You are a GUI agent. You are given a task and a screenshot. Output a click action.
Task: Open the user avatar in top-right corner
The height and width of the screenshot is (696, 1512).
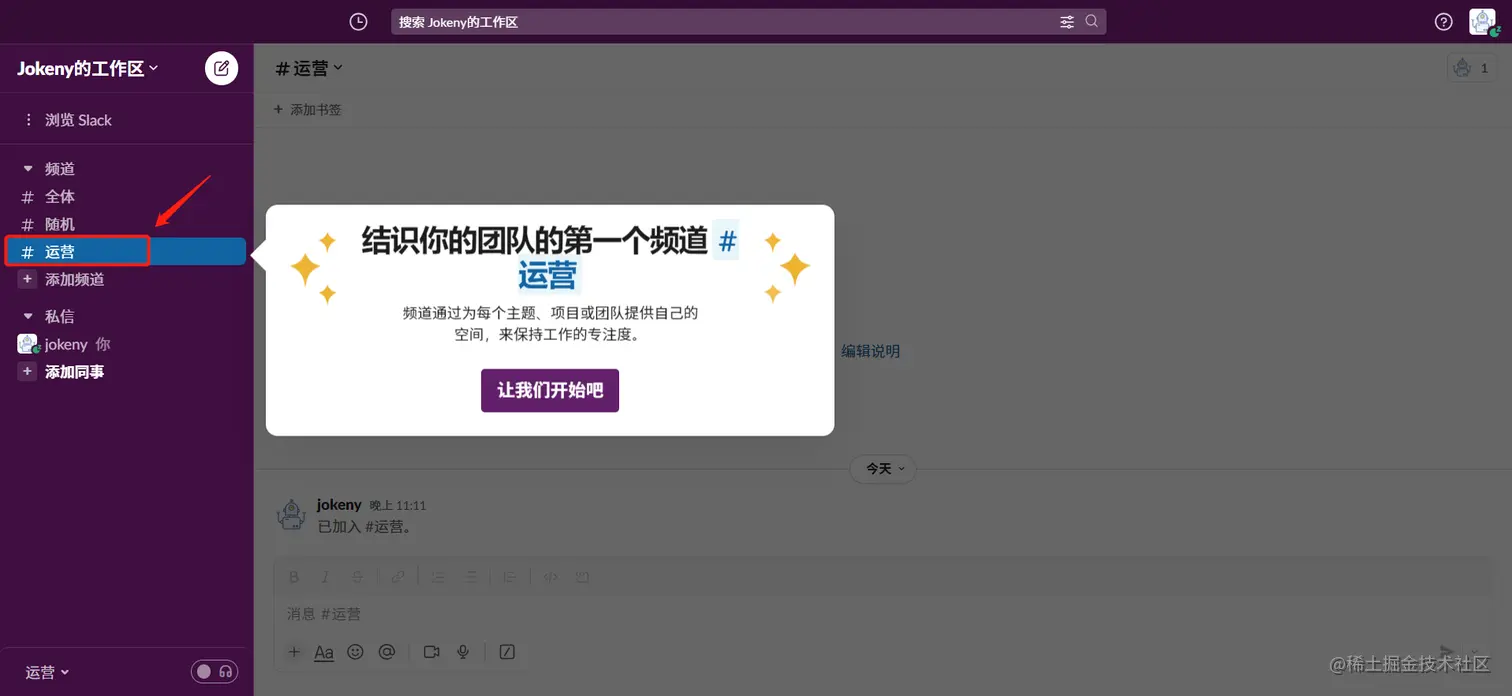[1482, 22]
